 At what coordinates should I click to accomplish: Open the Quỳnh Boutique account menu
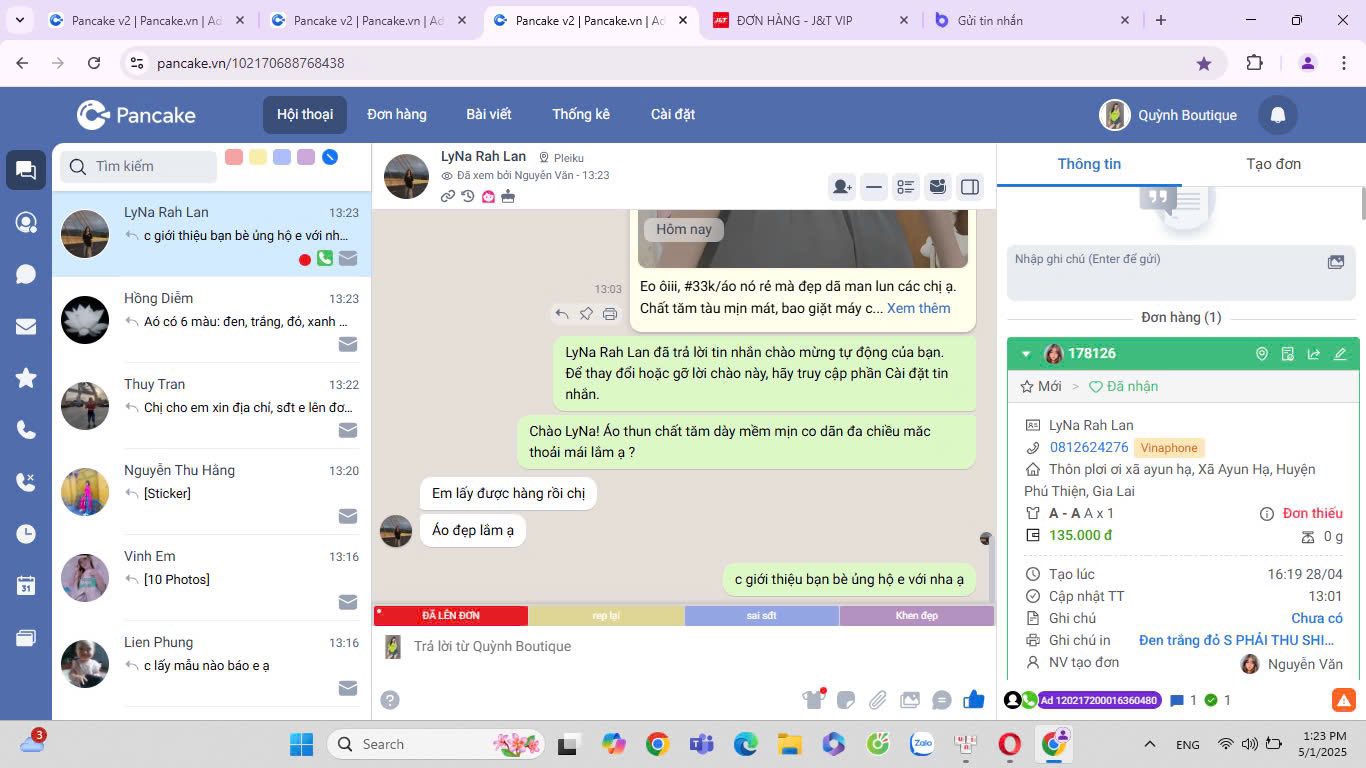tap(1168, 115)
